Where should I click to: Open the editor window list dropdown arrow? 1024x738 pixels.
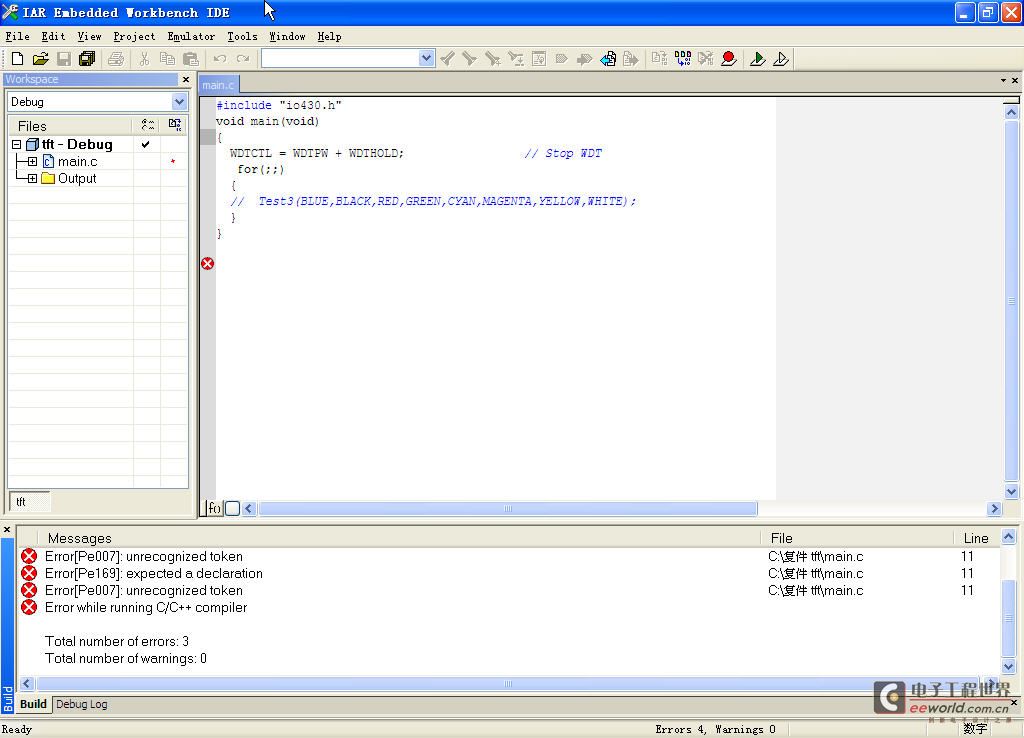[x=1003, y=80]
